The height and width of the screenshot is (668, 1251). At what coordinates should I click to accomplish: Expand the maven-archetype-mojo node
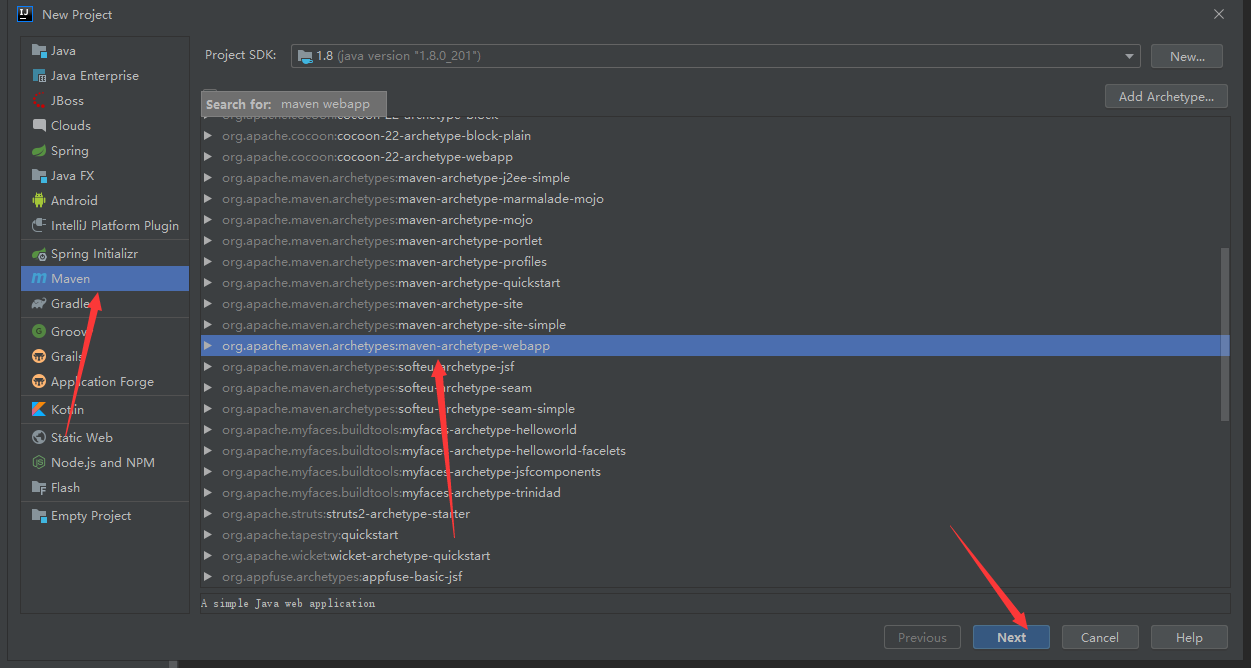[208, 220]
